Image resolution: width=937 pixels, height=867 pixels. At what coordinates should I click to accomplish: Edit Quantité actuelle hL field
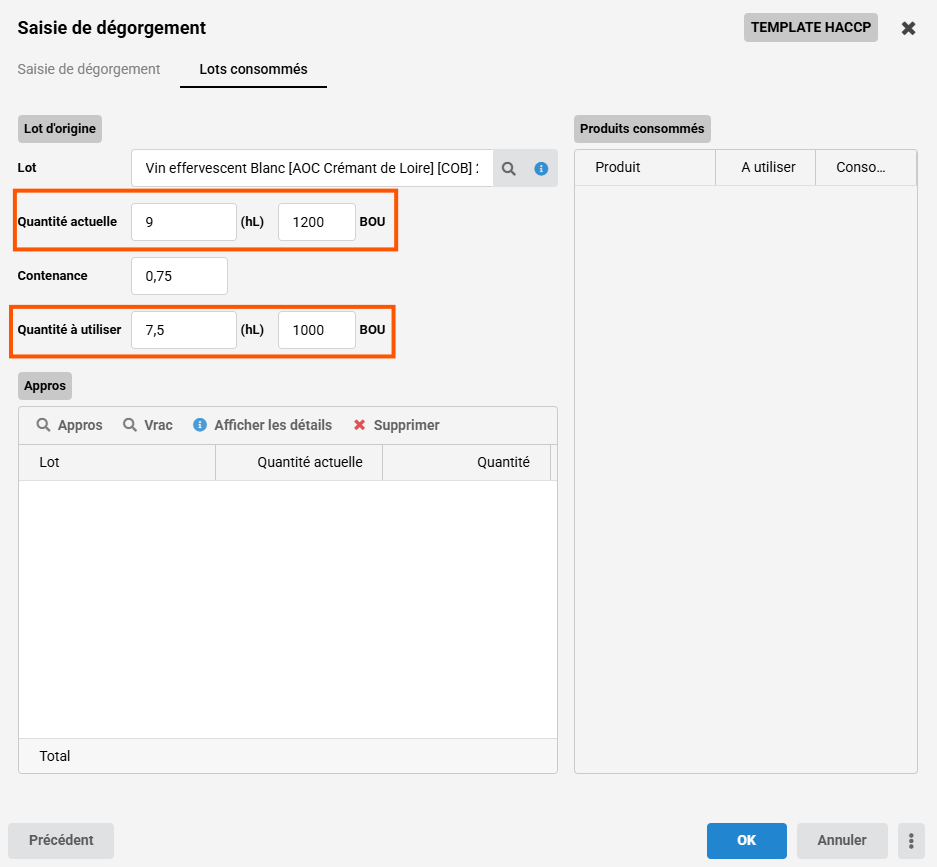[184, 222]
